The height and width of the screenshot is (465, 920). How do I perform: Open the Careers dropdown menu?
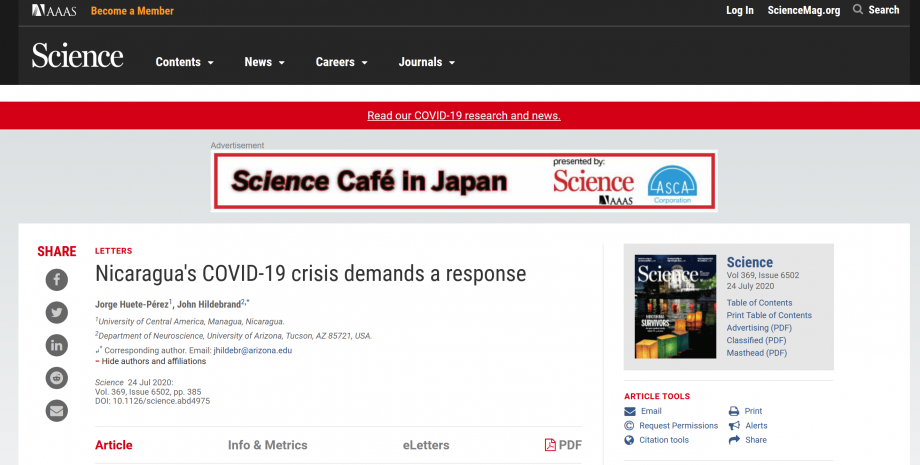tap(341, 62)
